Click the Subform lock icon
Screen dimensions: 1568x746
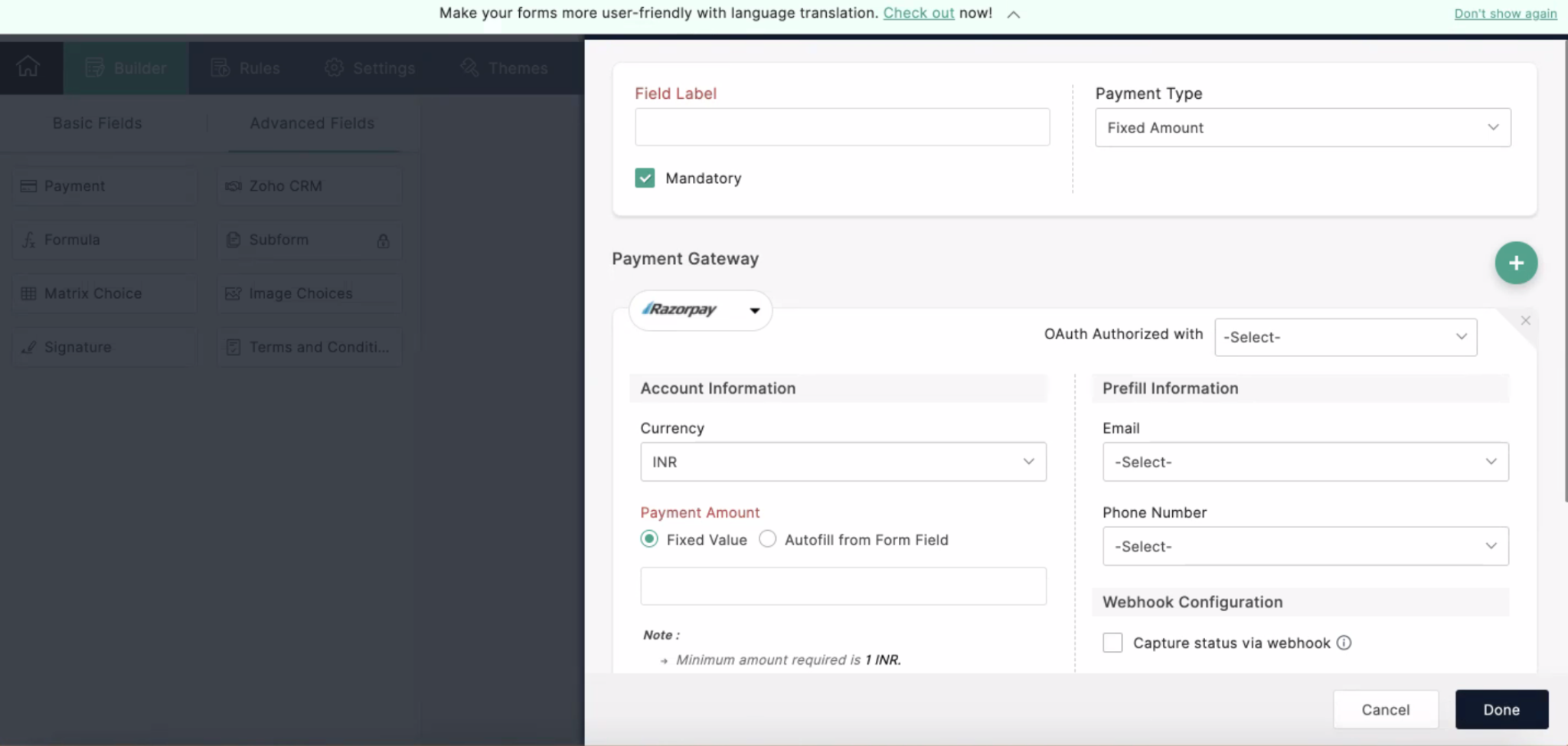coord(383,240)
